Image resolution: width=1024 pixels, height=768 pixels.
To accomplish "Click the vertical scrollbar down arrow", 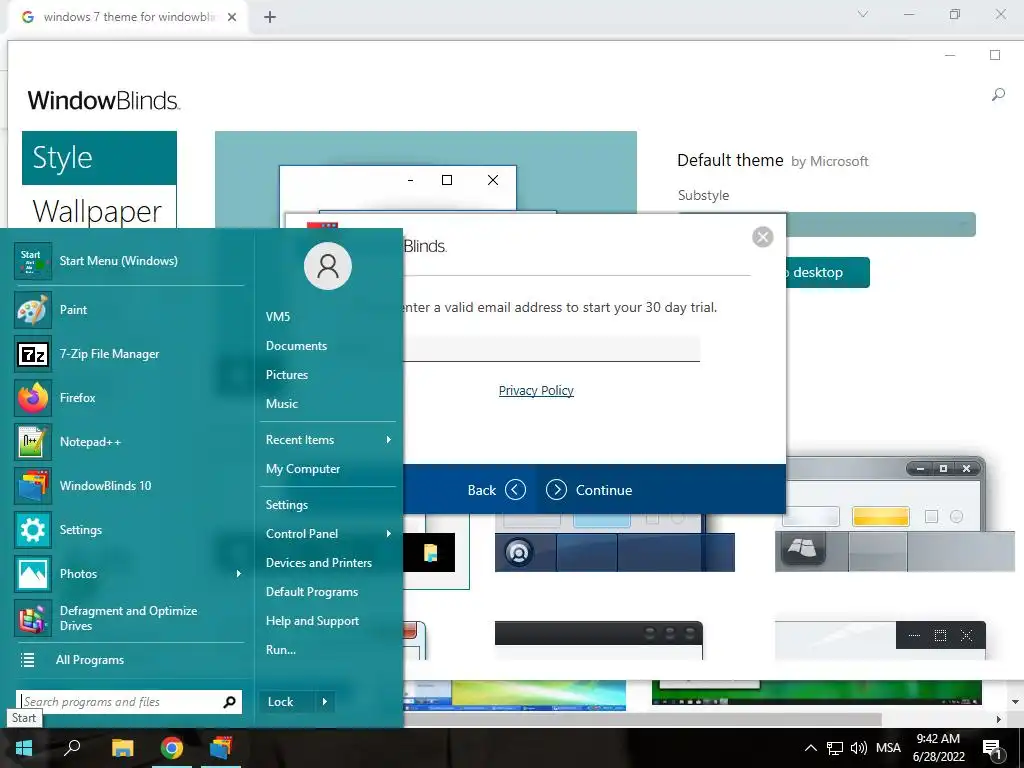I will tap(1015, 702).
